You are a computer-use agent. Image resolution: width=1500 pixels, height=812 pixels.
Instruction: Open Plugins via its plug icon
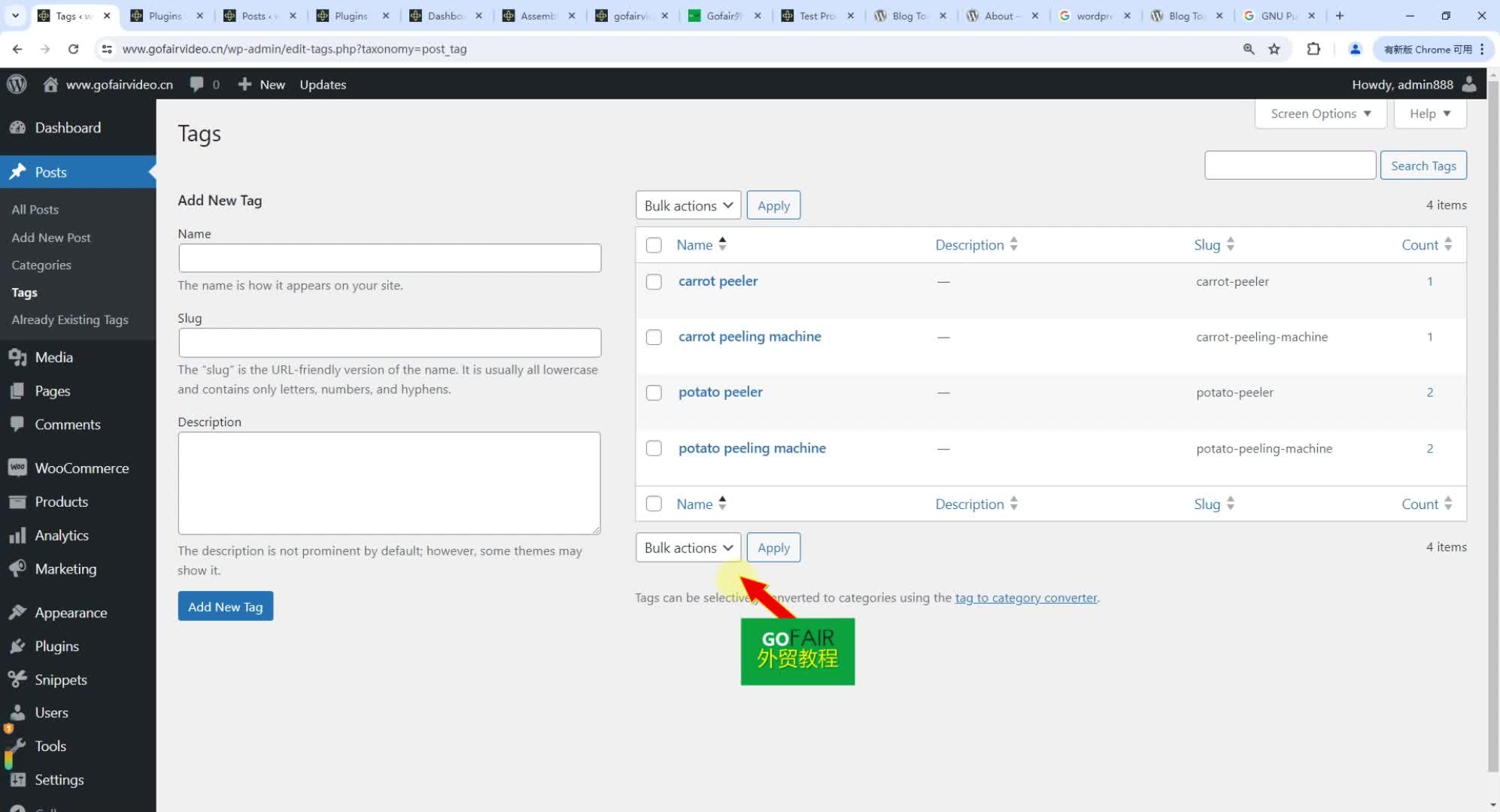[x=17, y=646]
